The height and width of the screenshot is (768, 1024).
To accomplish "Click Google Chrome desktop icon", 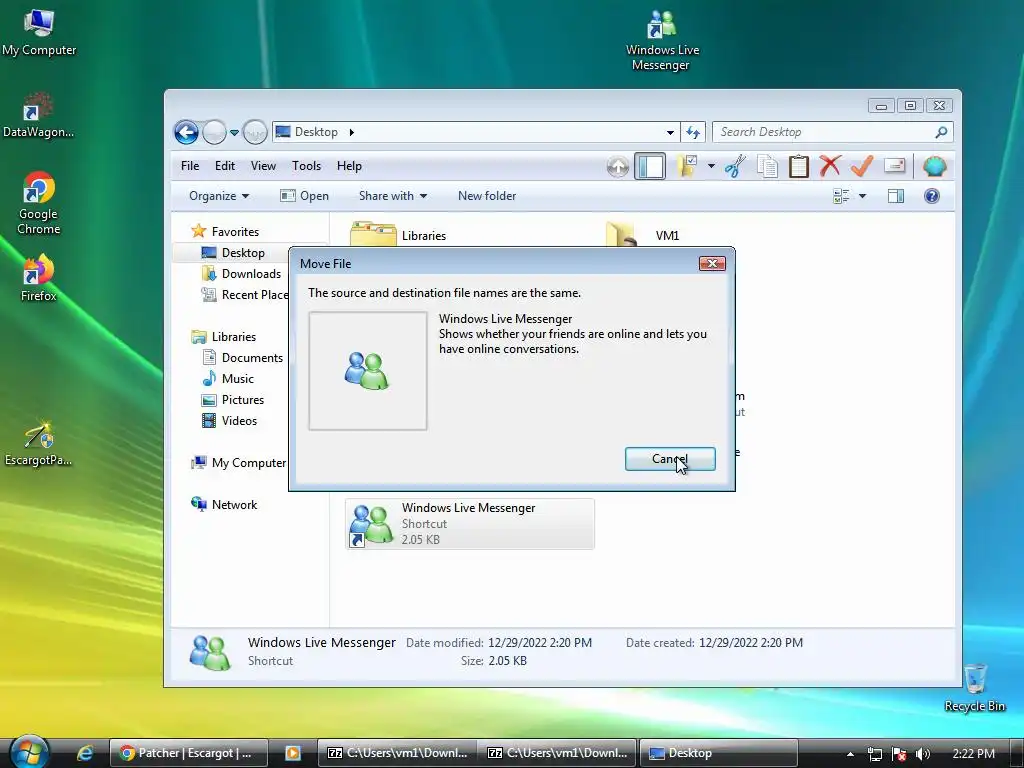I will [39, 204].
